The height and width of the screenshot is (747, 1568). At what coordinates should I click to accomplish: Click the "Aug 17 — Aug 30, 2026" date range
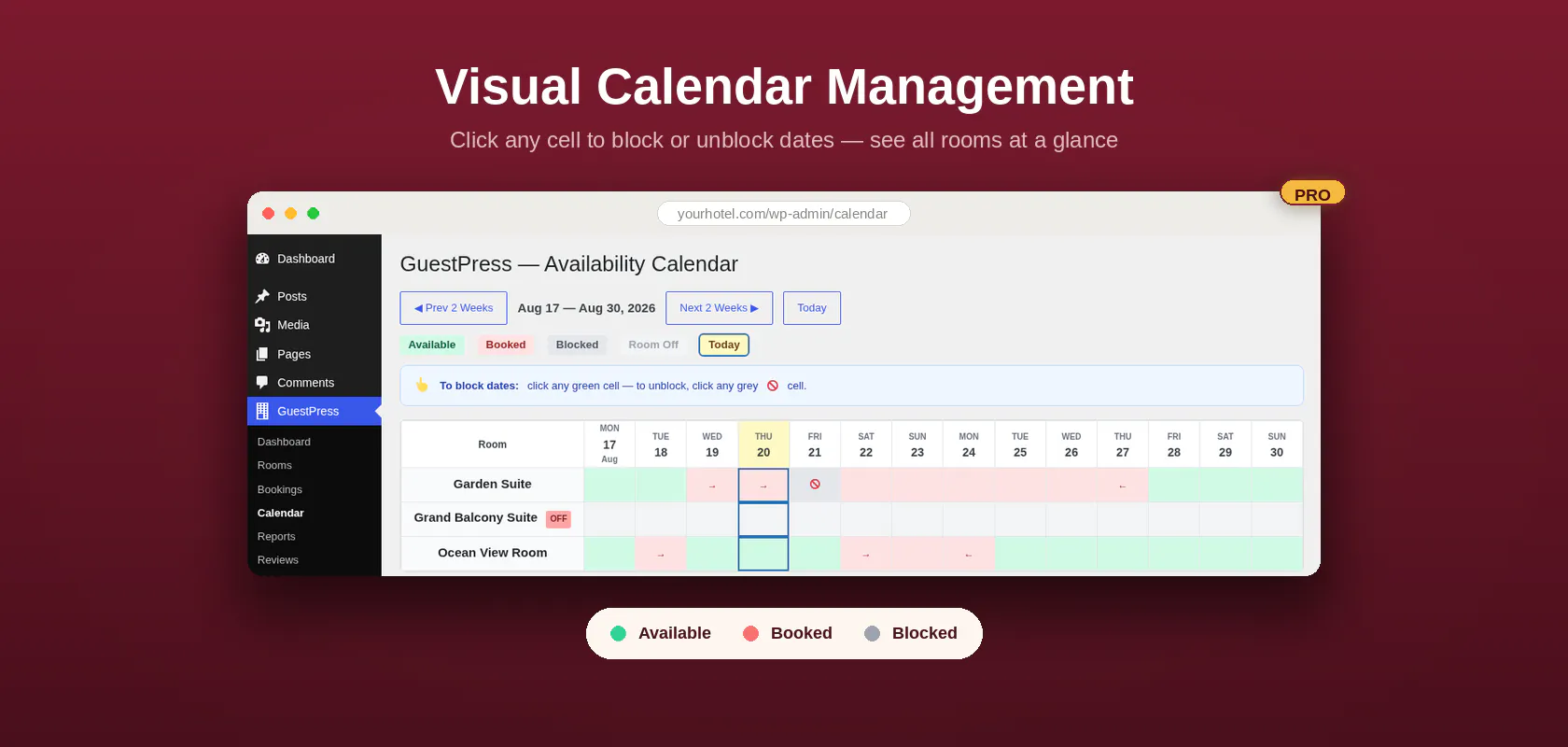(586, 308)
